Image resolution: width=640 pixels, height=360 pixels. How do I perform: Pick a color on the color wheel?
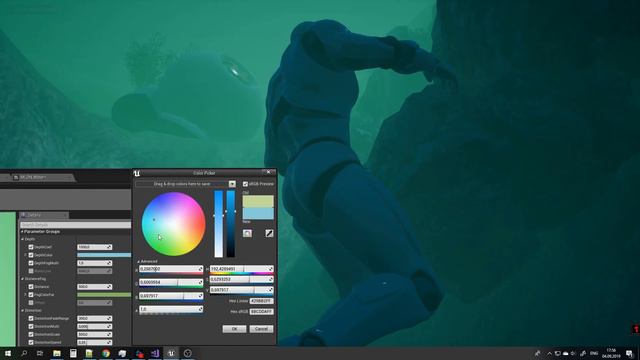tap(173, 224)
